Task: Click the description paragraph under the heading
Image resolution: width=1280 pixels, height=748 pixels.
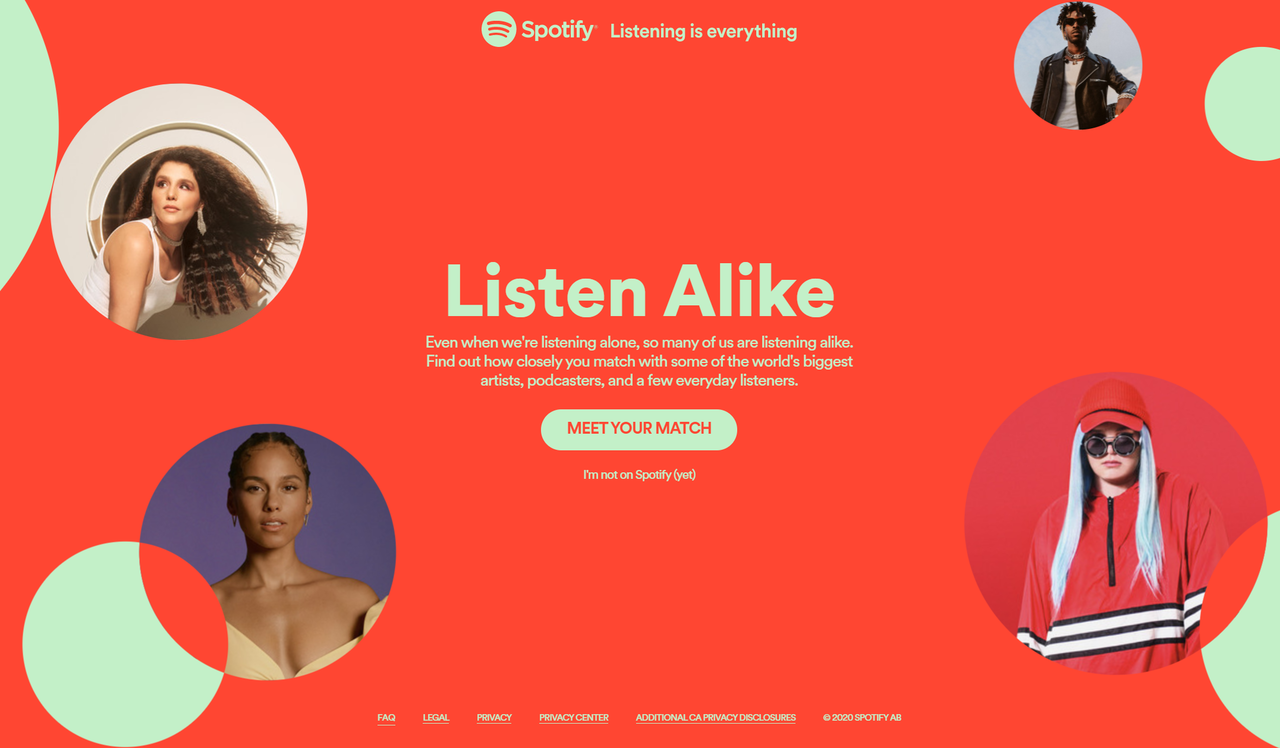Action: pyautogui.click(x=639, y=361)
